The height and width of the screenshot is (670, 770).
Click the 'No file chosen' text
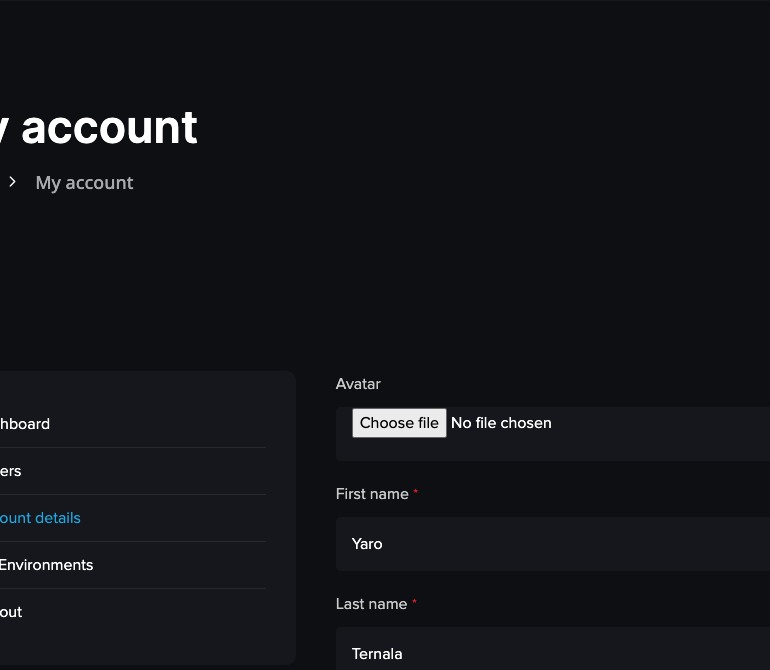pos(501,423)
